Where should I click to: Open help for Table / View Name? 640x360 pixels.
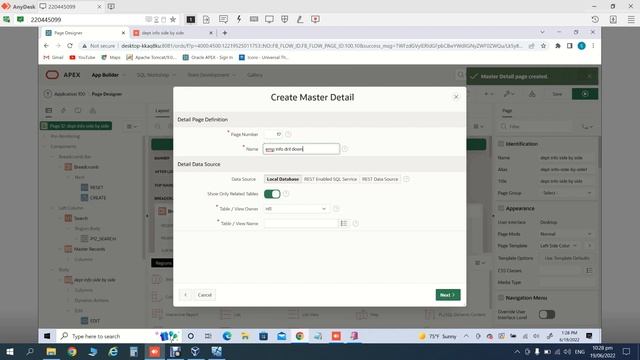coord(356,223)
